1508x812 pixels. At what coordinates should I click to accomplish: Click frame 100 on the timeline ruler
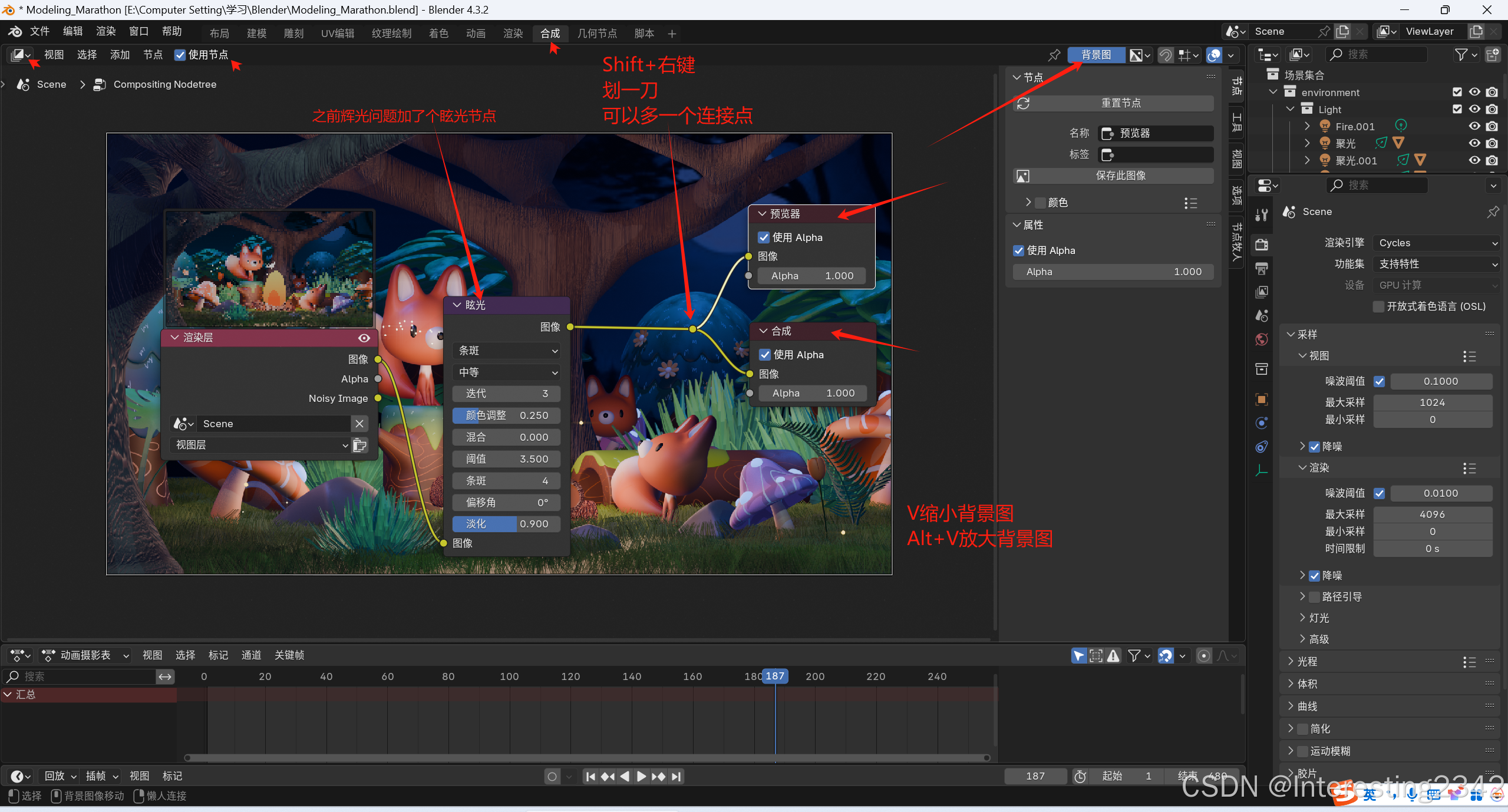click(x=509, y=676)
